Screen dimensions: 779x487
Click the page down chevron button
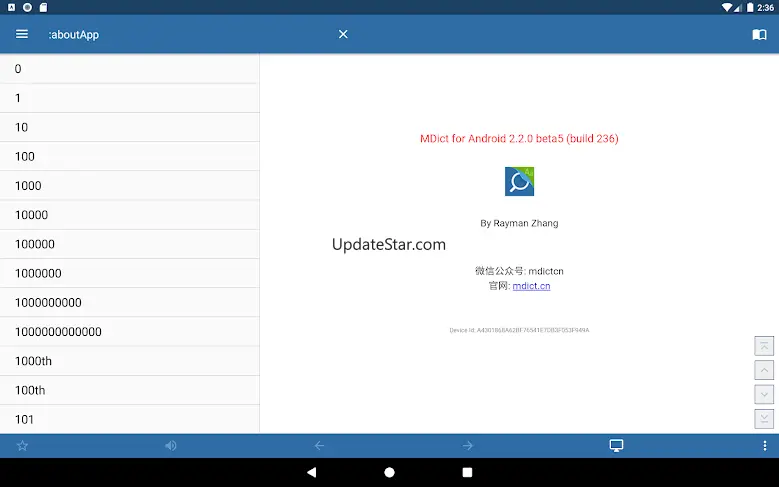pyautogui.click(x=764, y=395)
